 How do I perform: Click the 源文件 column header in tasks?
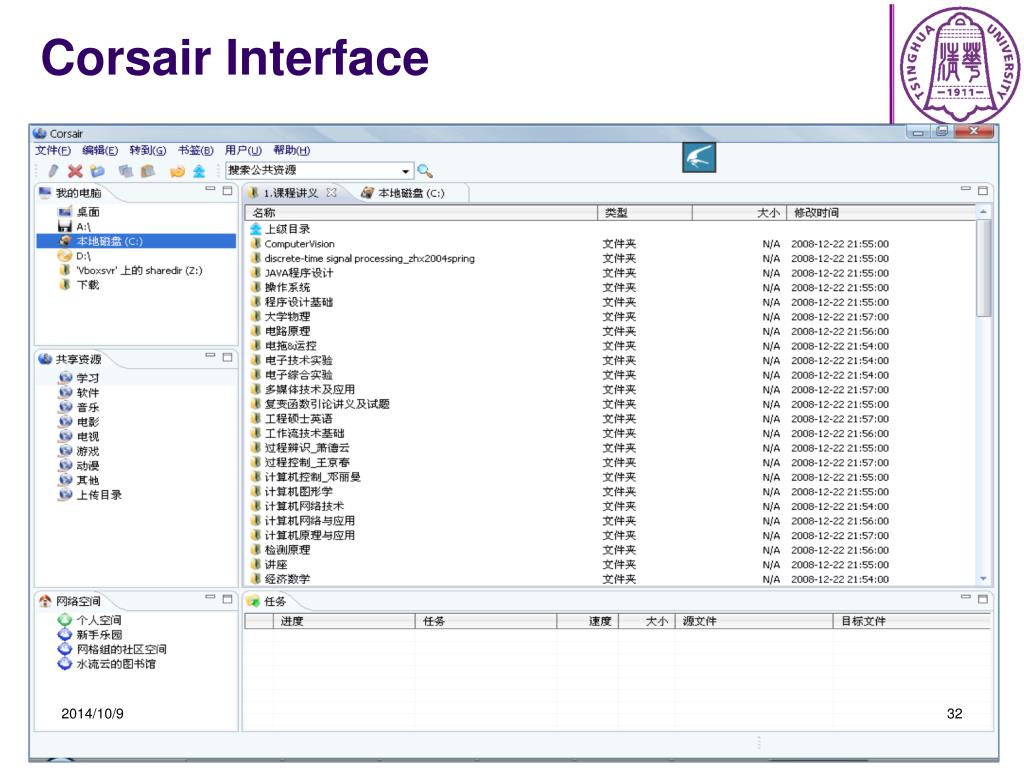pos(754,621)
